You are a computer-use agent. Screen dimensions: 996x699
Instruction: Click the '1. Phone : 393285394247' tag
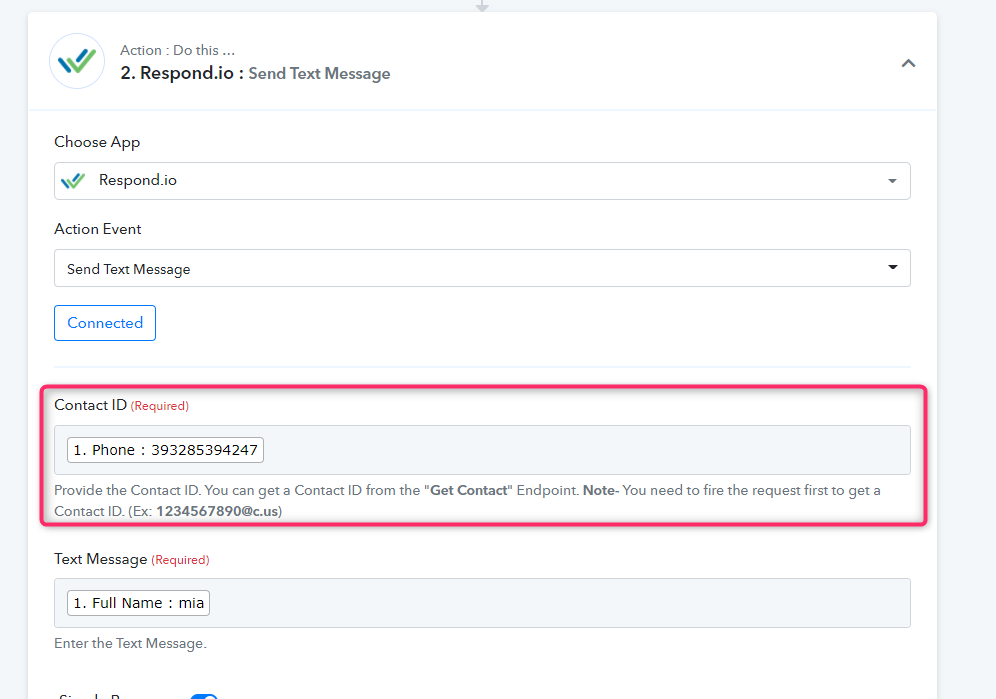coord(165,450)
